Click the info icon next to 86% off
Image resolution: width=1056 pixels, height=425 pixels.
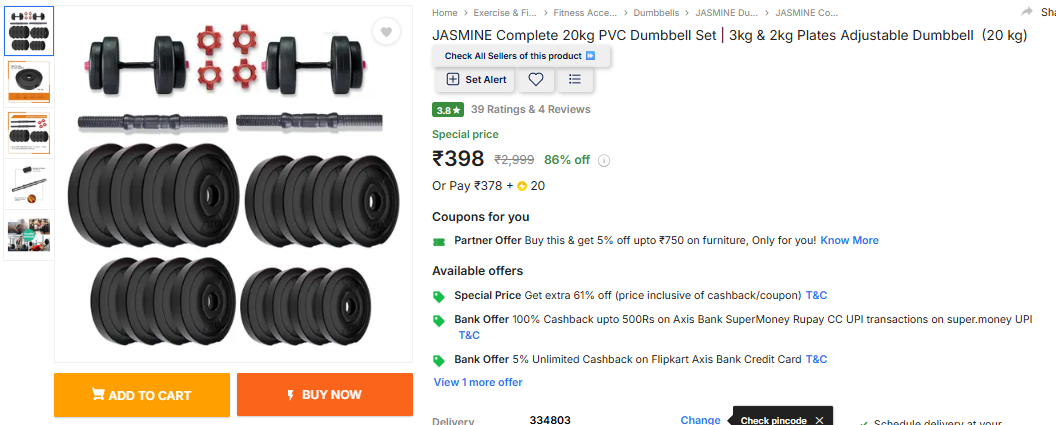[604, 160]
